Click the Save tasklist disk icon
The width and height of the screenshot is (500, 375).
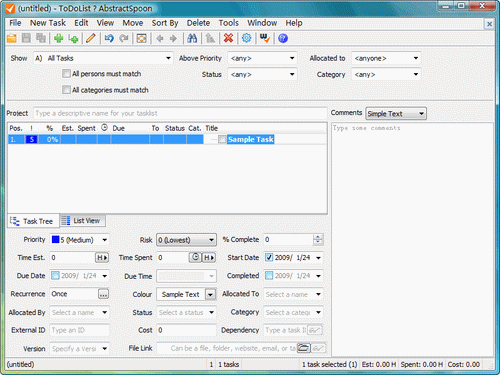(26, 38)
